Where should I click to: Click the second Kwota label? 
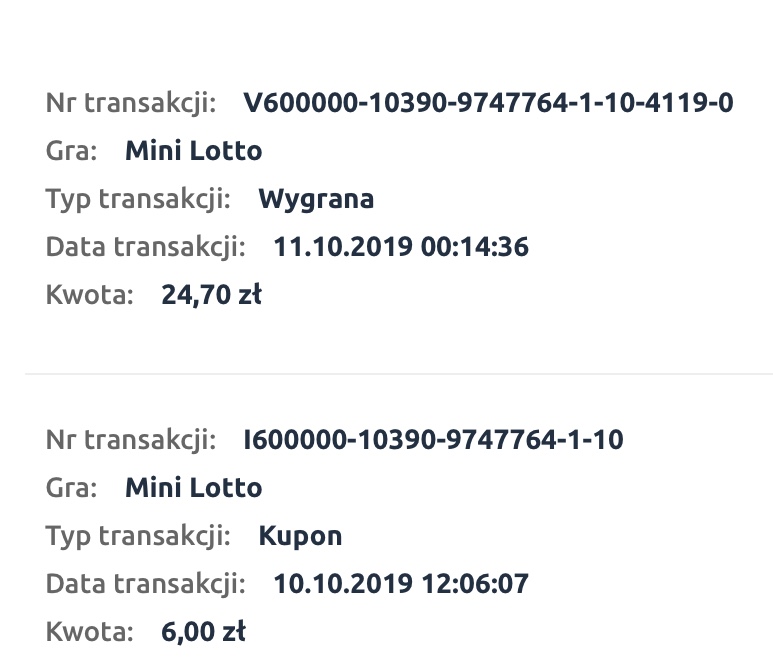[x=89, y=631]
